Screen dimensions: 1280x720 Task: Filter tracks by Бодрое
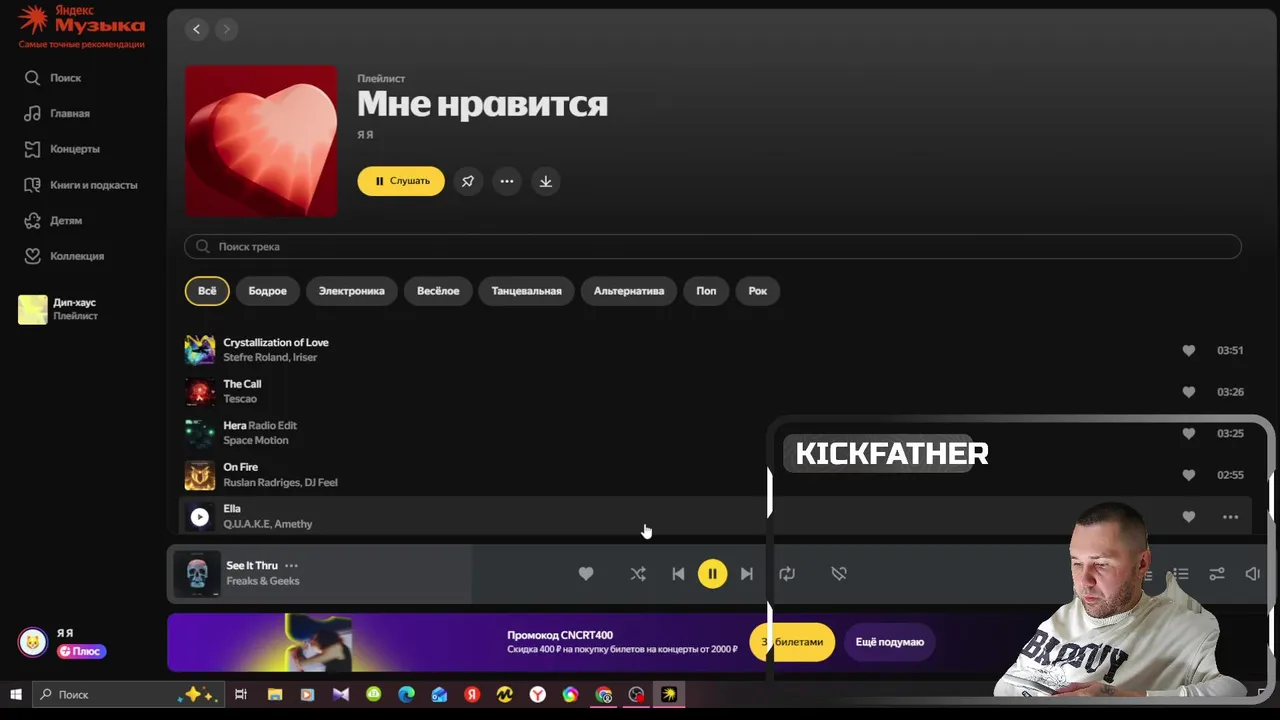[x=267, y=291]
